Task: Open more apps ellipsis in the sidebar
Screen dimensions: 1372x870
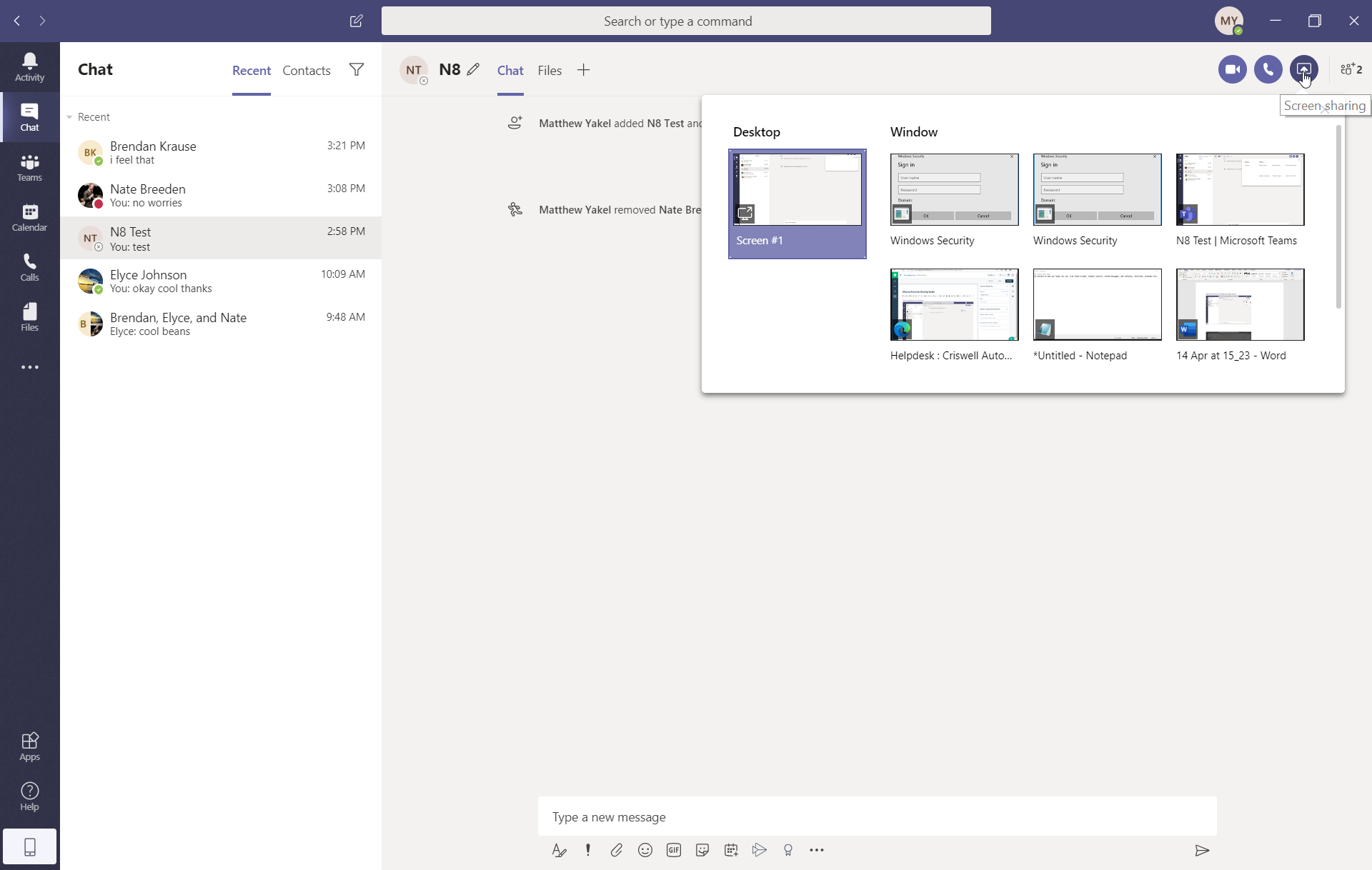Action: pyautogui.click(x=29, y=367)
